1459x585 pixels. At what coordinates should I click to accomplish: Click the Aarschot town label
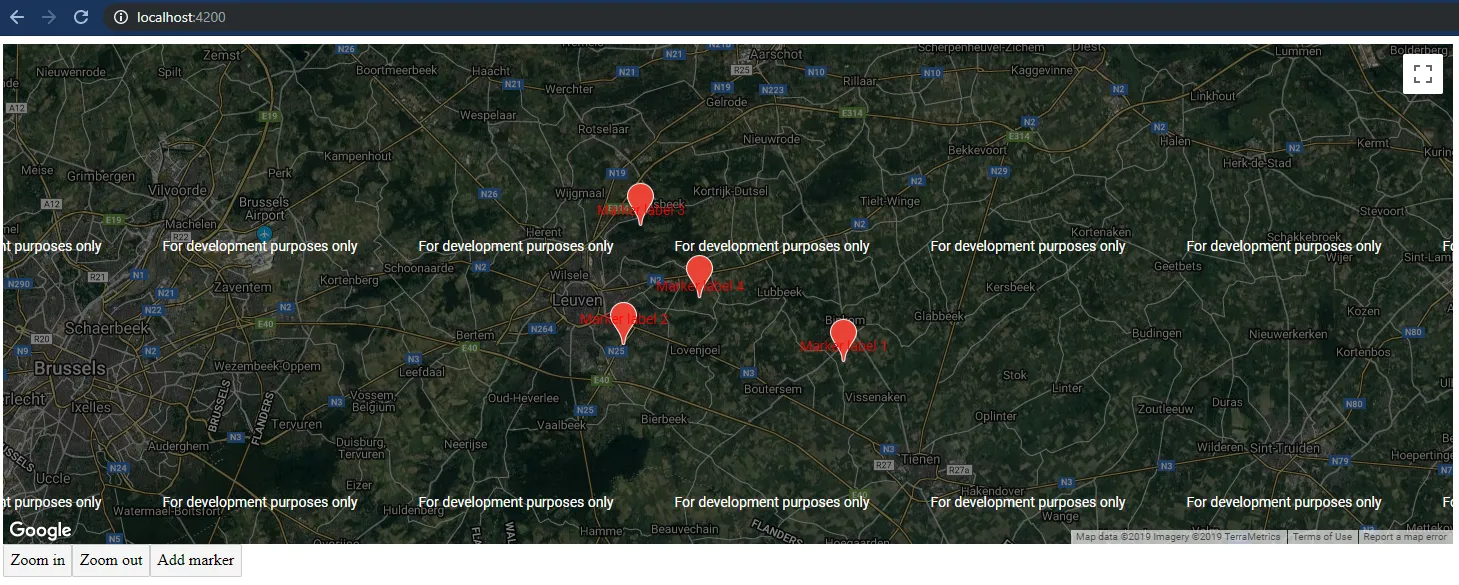[776, 54]
